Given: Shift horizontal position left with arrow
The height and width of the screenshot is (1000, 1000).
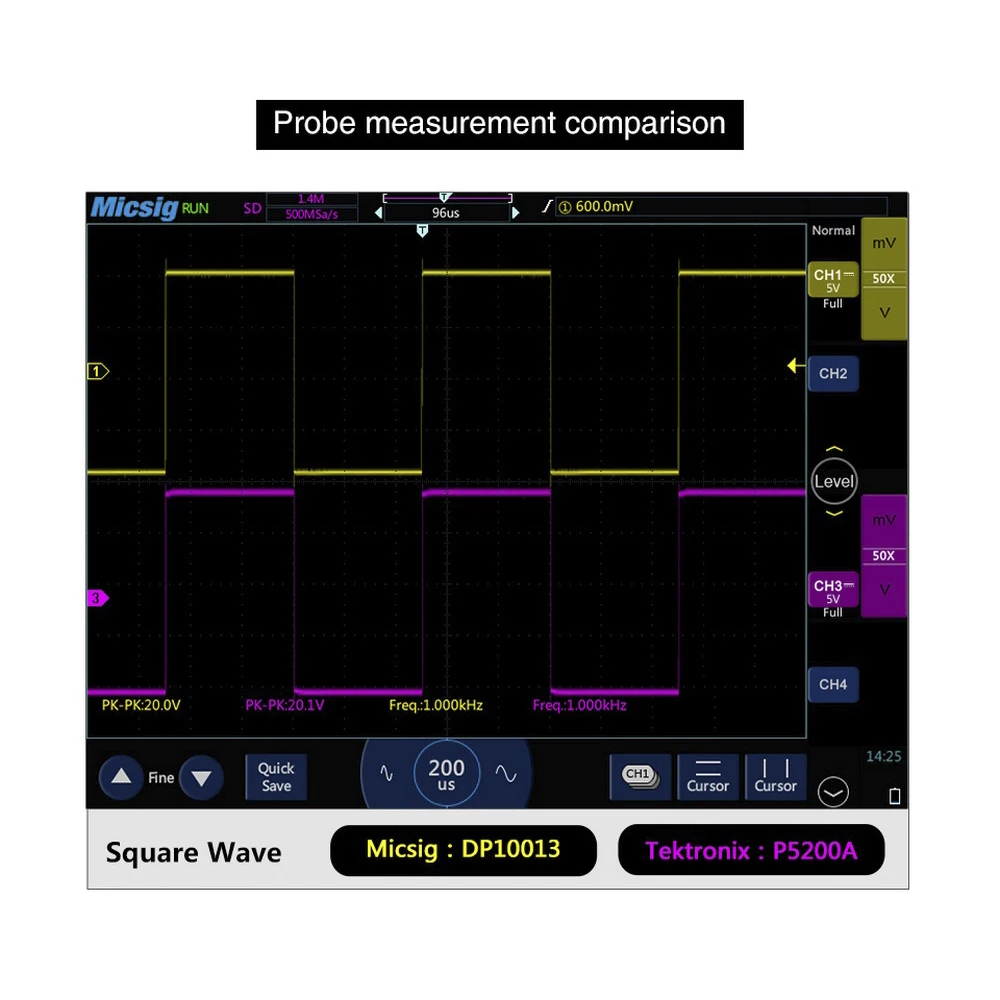Looking at the screenshot, I should (x=378, y=213).
